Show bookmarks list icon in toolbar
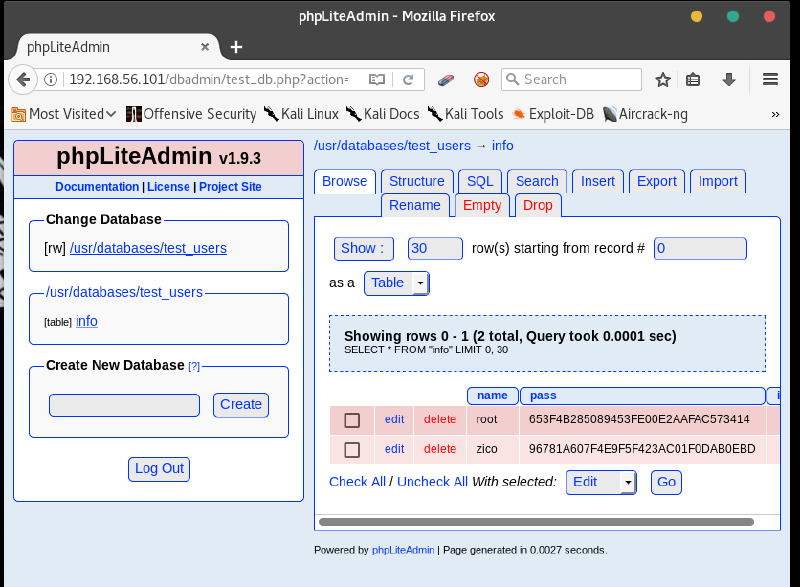Screen dimensions: 800x587 693,80
